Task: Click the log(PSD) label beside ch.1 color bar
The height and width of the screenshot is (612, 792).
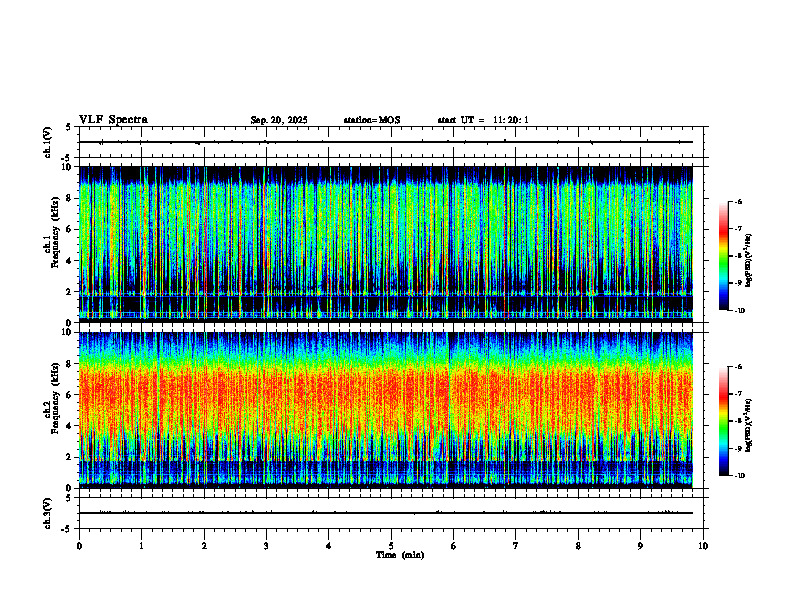Action: point(750,261)
